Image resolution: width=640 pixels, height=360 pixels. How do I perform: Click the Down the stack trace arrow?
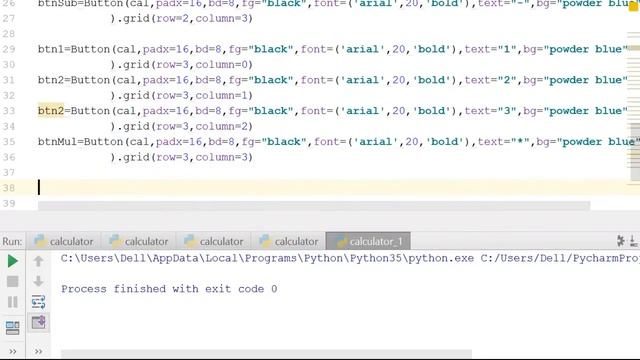tap(38, 281)
